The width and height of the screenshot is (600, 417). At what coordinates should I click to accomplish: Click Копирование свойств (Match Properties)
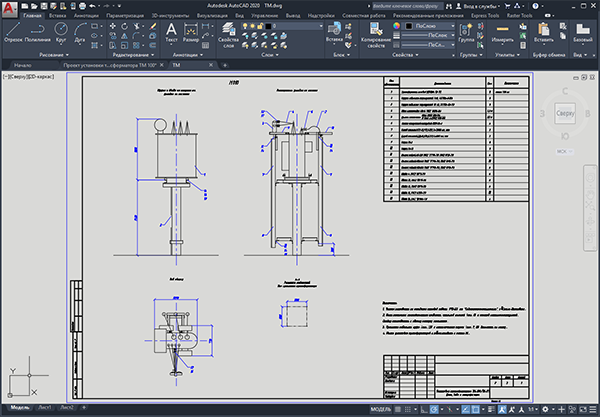pos(376,34)
